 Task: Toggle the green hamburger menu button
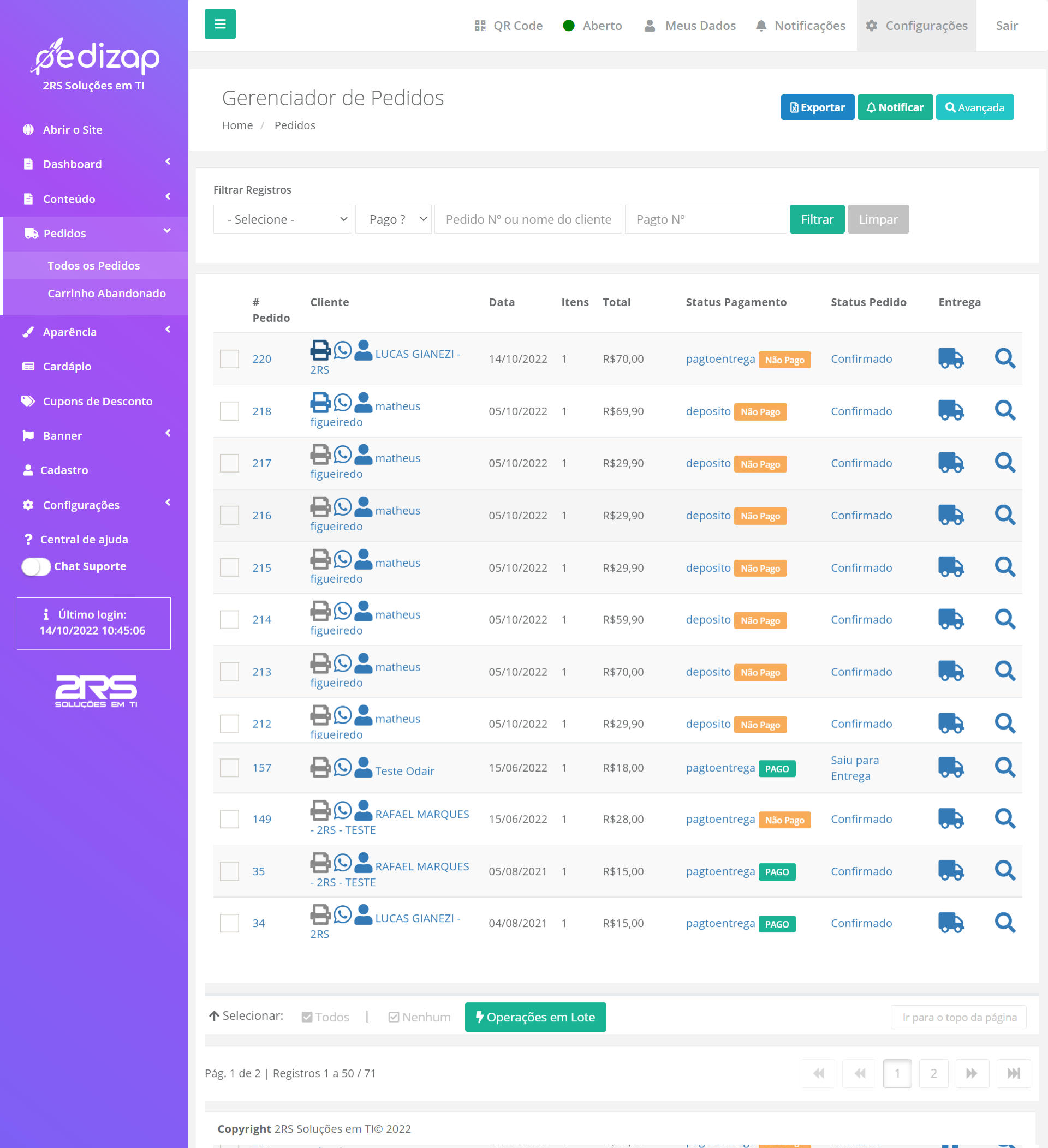tap(220, 24)
